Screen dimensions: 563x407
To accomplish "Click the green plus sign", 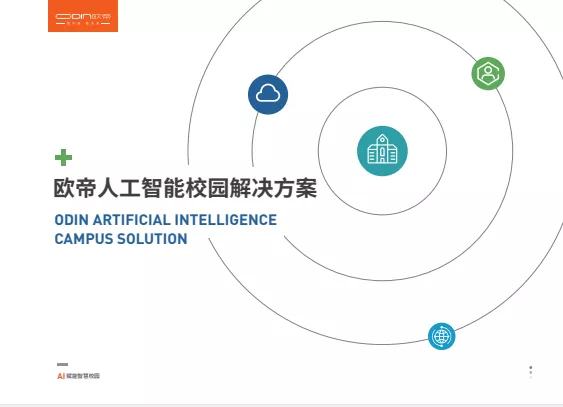I will [x=64, y=158].
